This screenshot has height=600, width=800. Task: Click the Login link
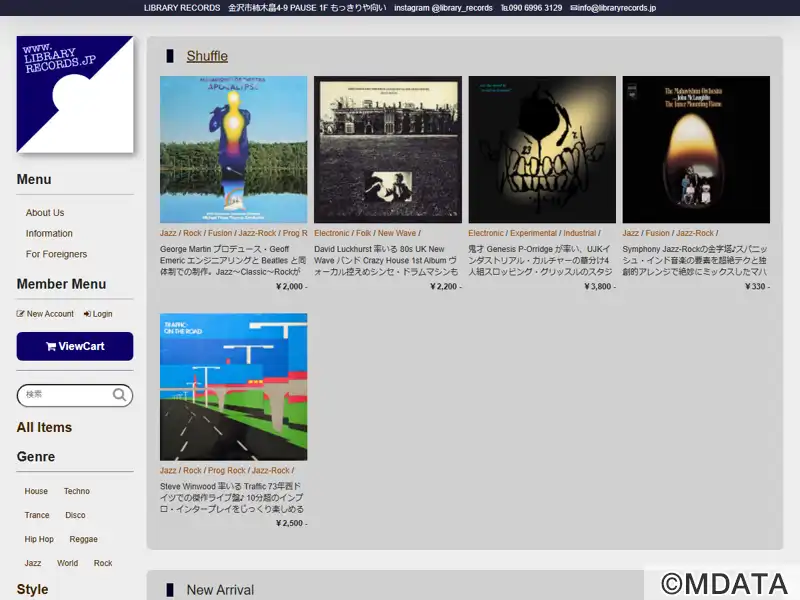point(98,314)
